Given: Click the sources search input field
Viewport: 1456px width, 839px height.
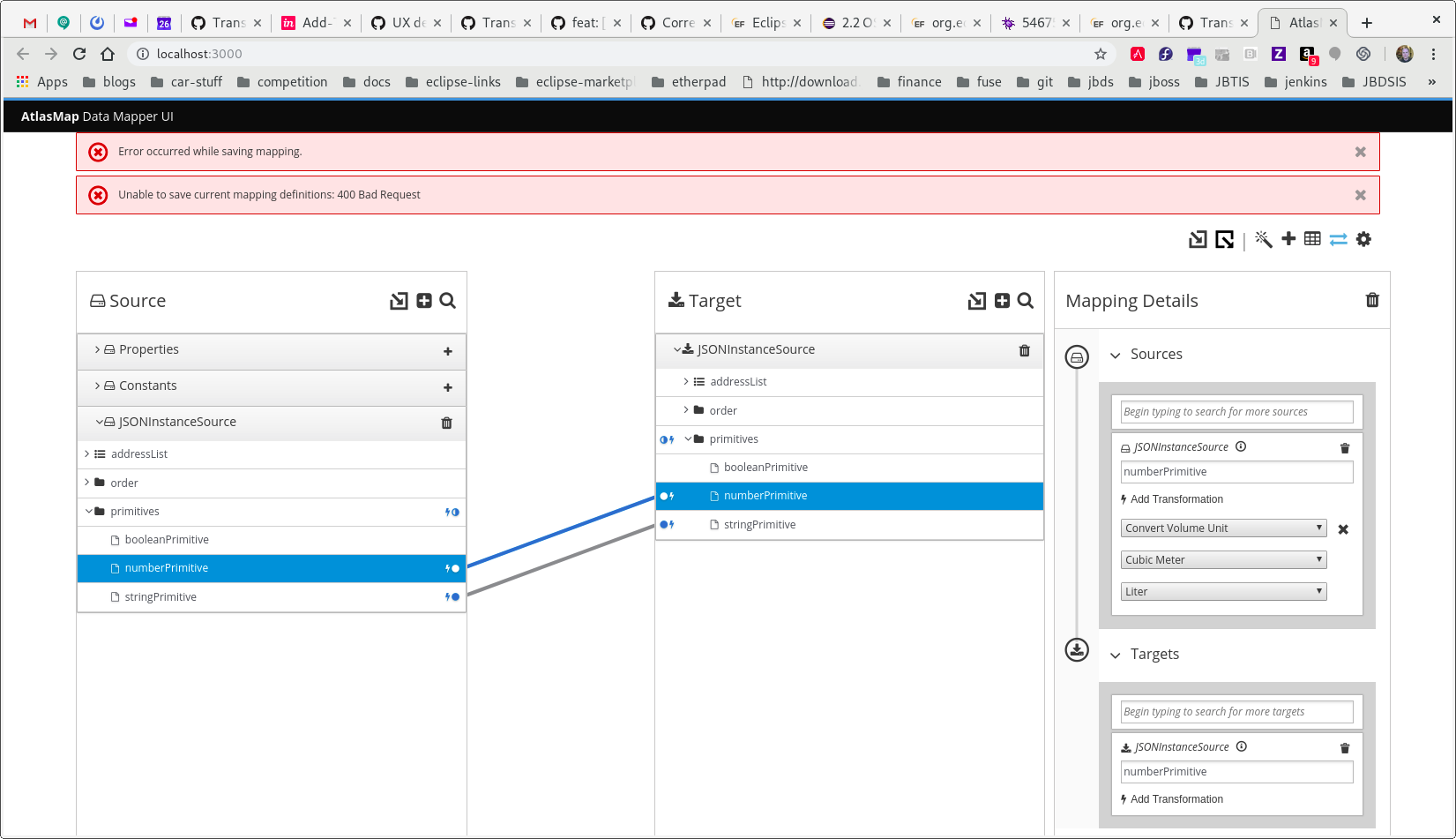Looking at the screenshot, I should pyautogui.click(x=1236, y=411).
